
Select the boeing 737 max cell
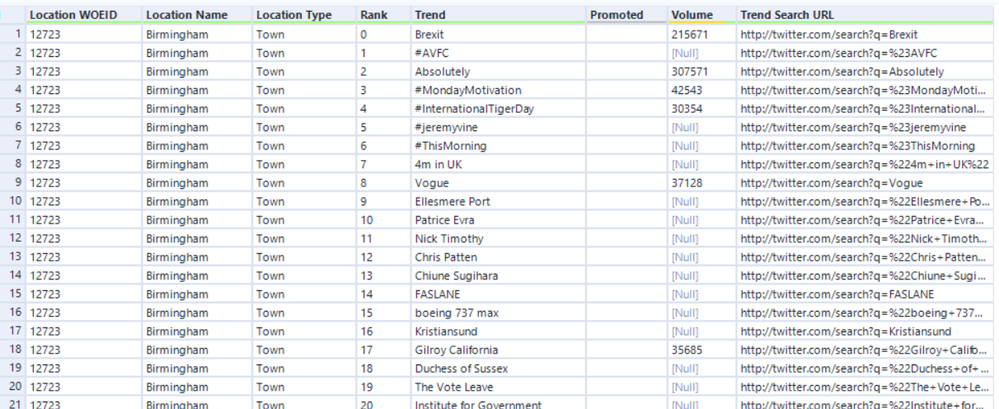pyautogui.click(x=498, y=313)
